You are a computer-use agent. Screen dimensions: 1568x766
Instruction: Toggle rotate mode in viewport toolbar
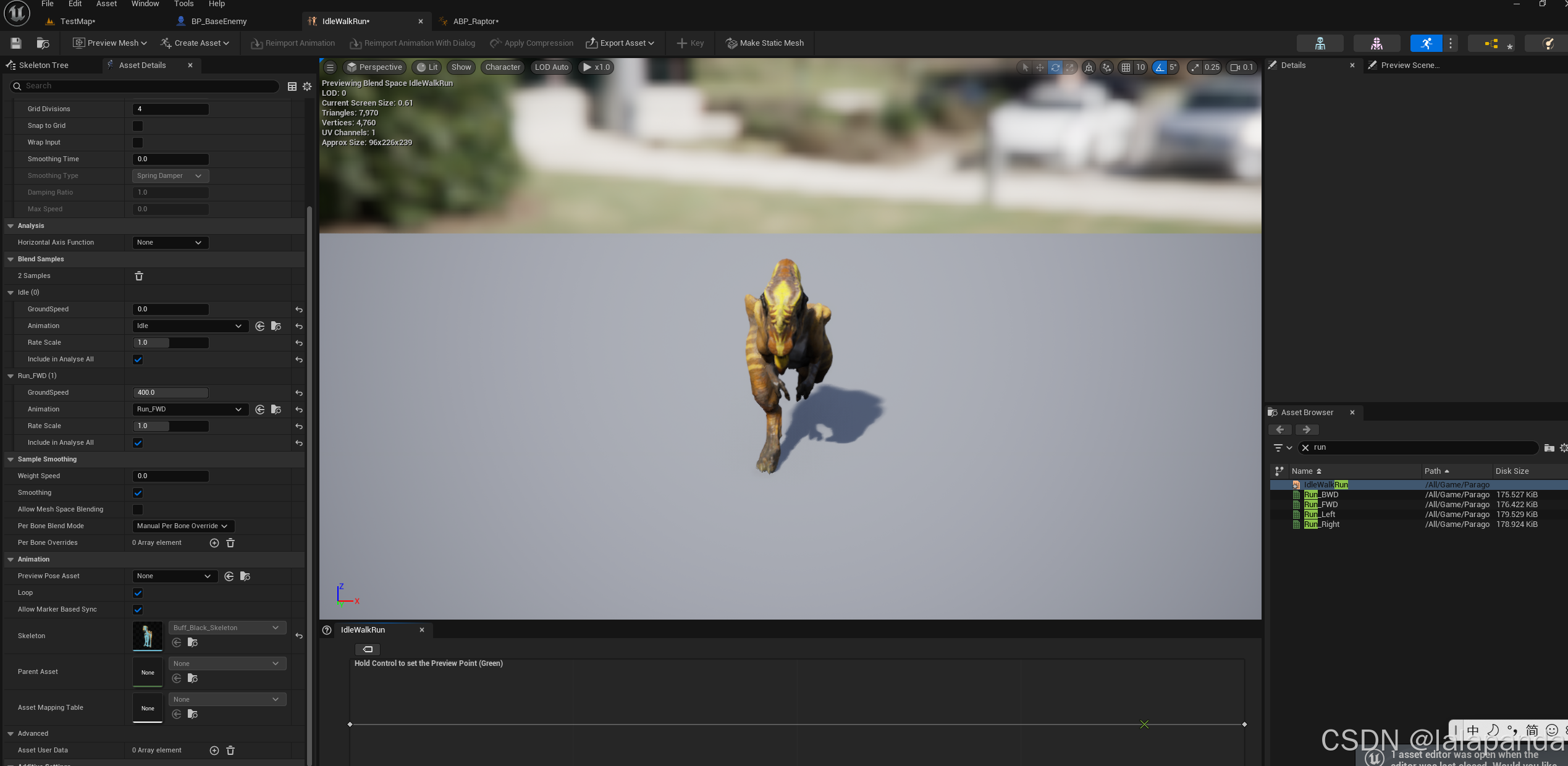[1055, 67]
